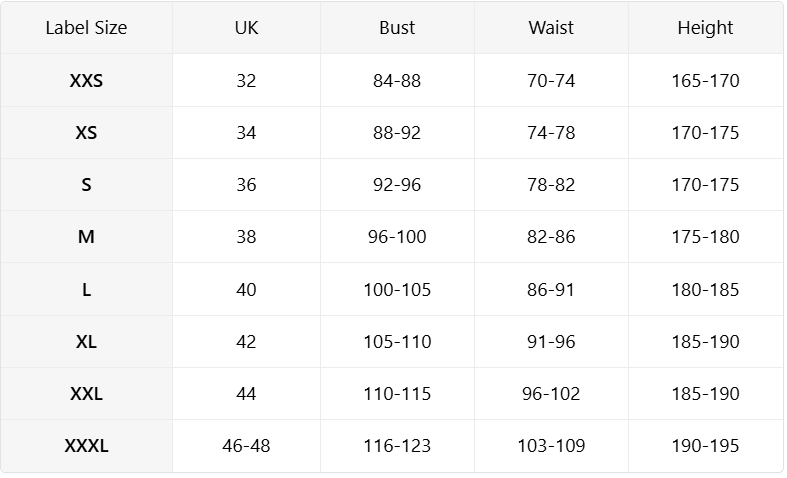Select the XXS size row label
This screenshot has width=787, height=478.
click(86, 81)
